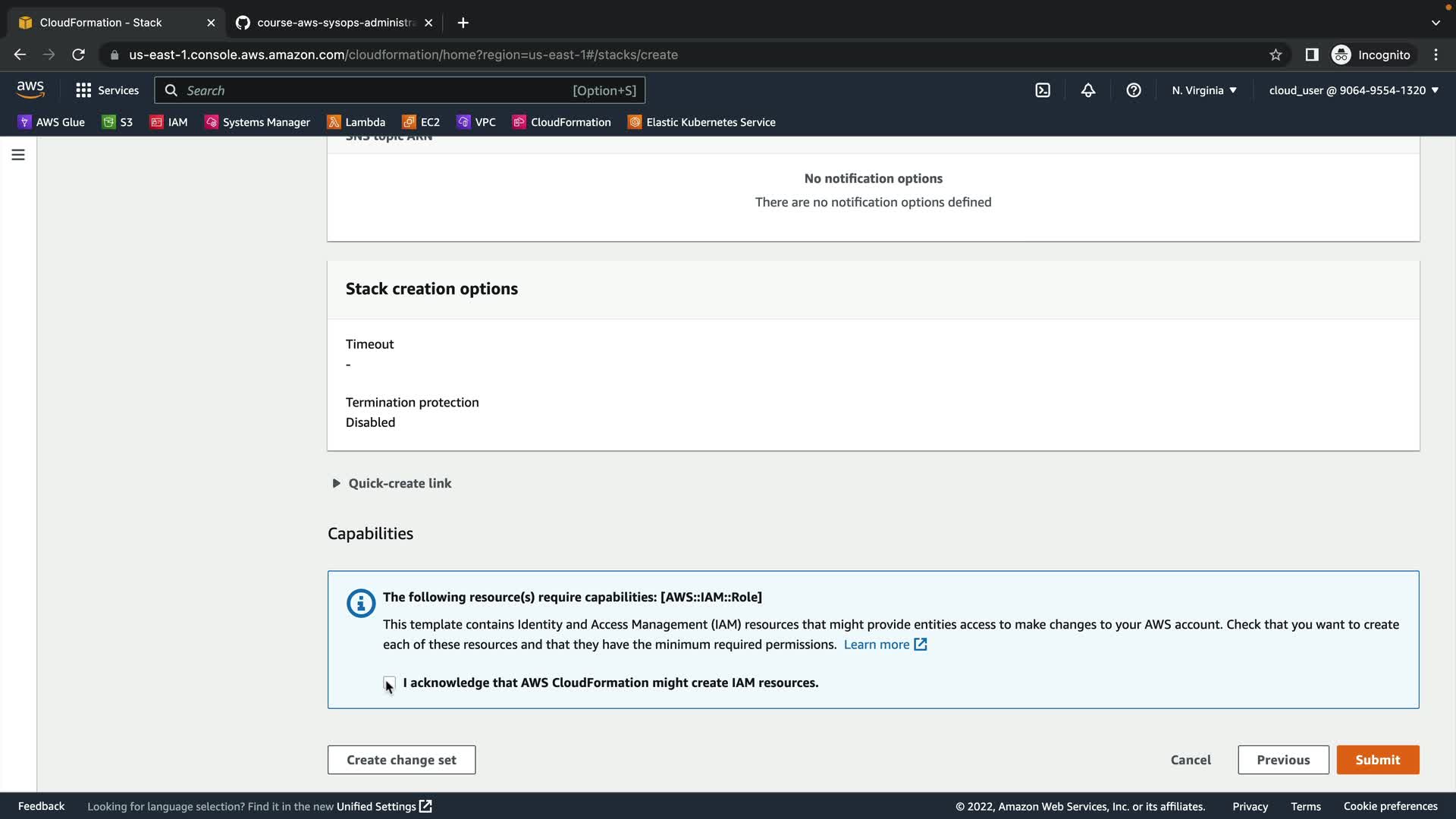Click the AWS logo home icon
The width and height of the screenshot is (1456, 819).
tap(30, 89)
